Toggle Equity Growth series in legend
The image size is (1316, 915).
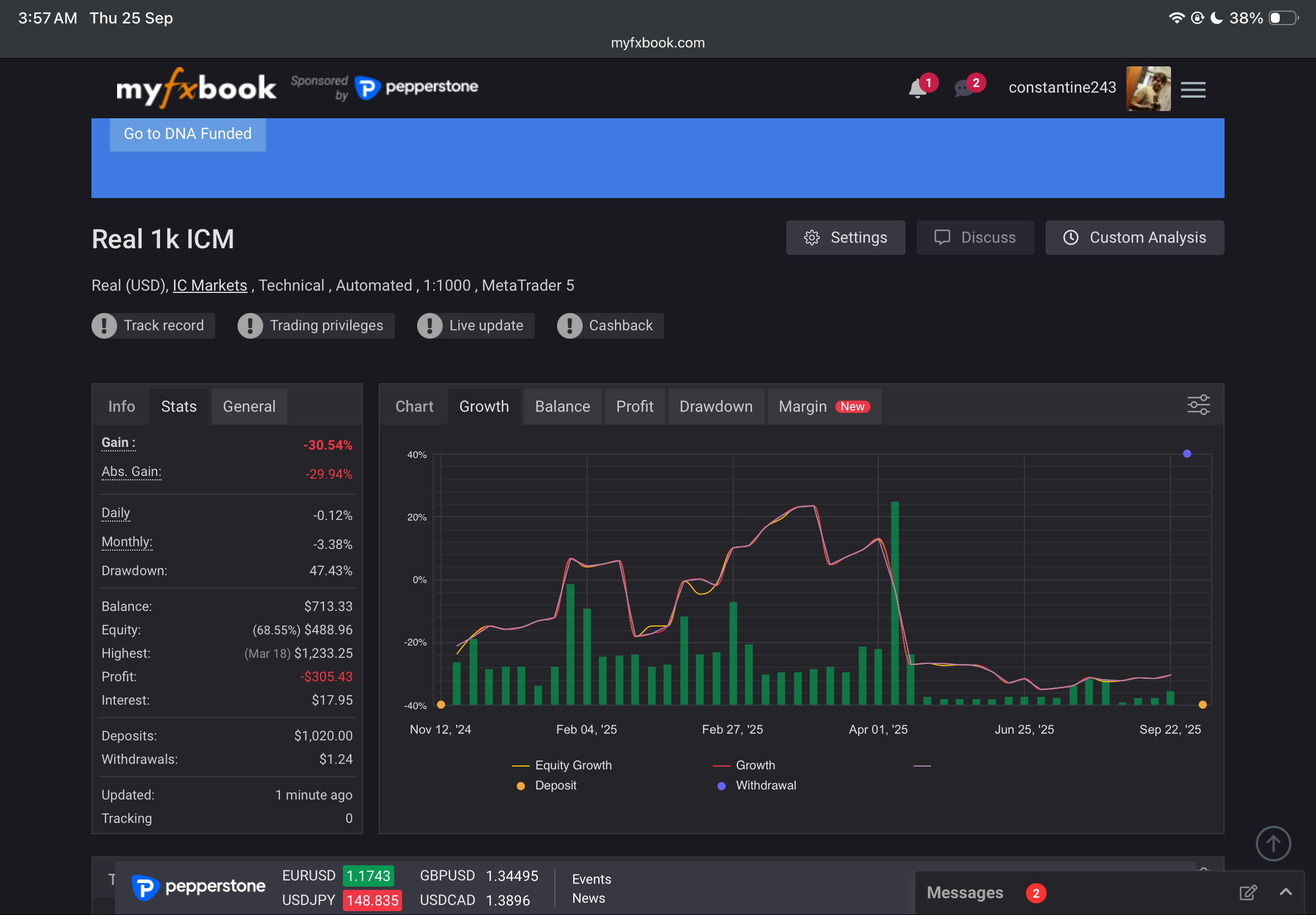tap(572, 765)
